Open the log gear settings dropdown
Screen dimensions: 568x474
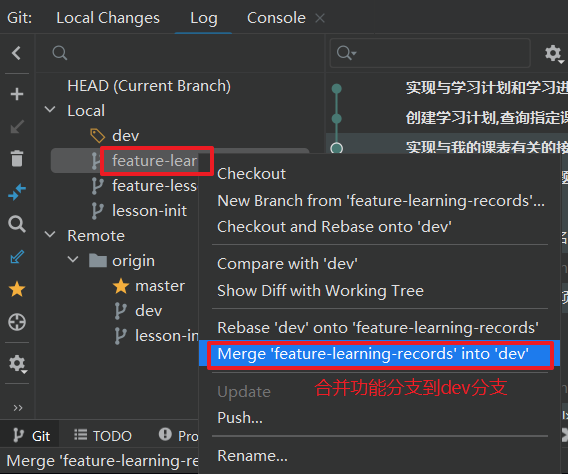(x=554, y=54)
